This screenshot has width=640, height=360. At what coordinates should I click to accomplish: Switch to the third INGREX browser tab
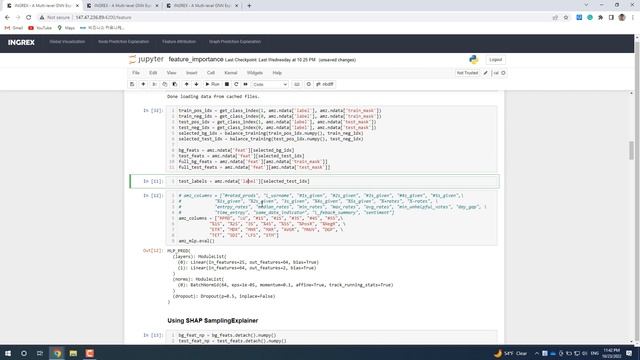pyautogui.click(x=202, y=6)
